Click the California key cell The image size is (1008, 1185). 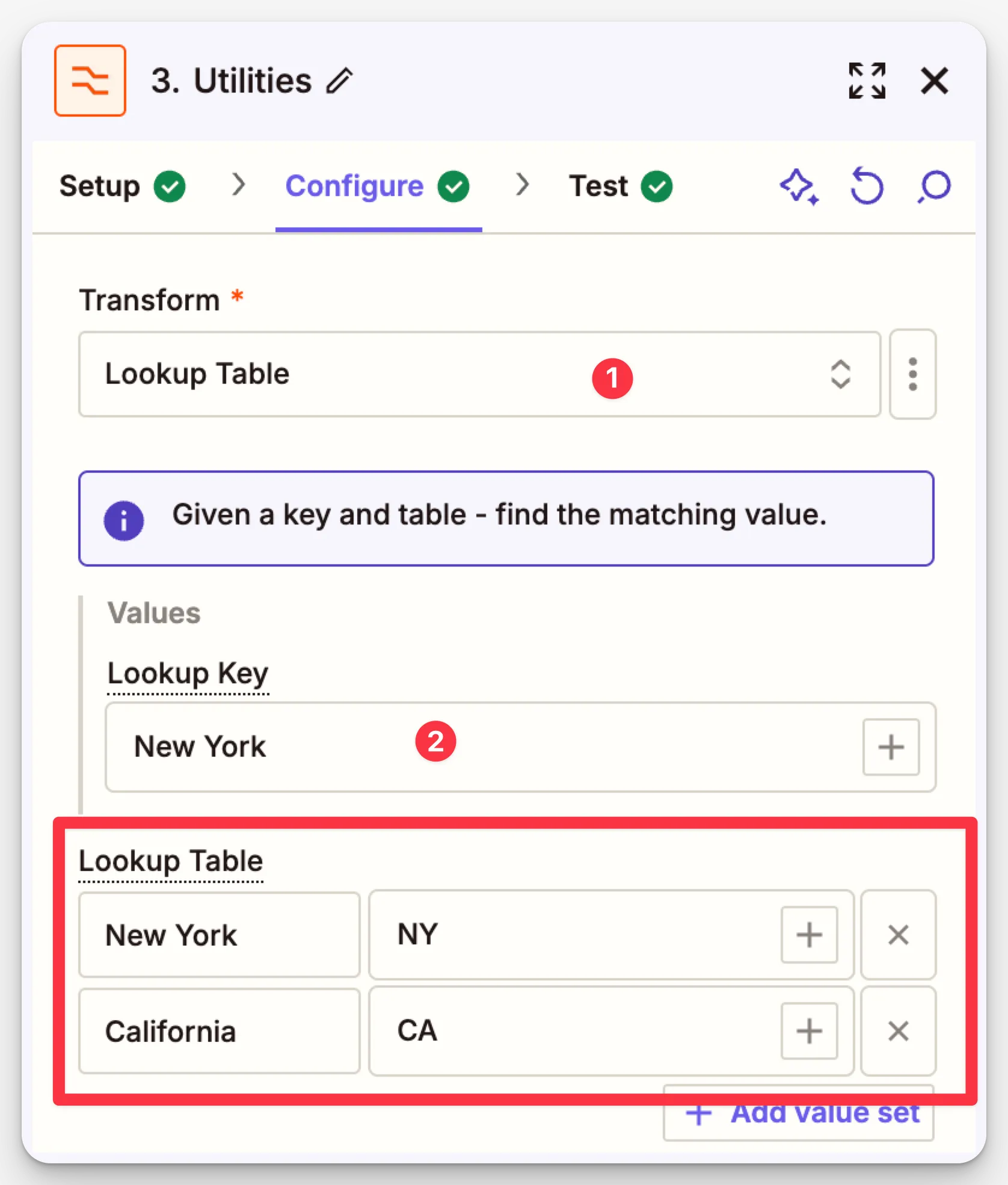[219, 1031]
